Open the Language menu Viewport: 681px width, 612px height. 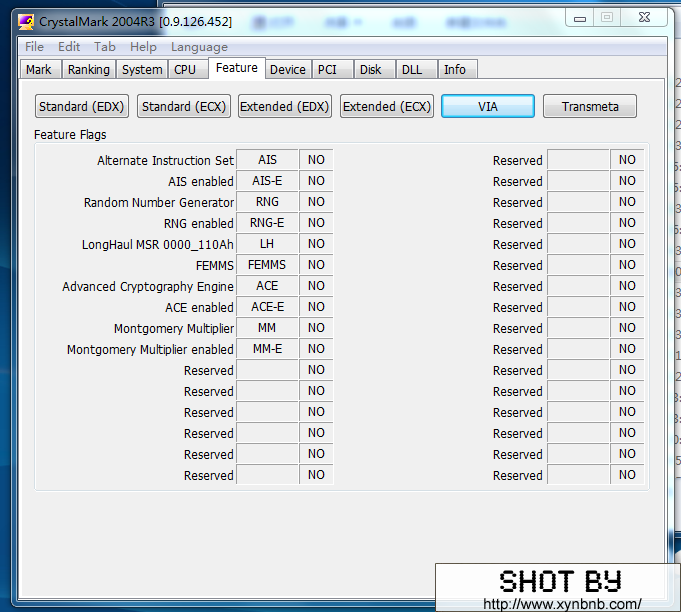pyautogui.click(x=199, y=46)
